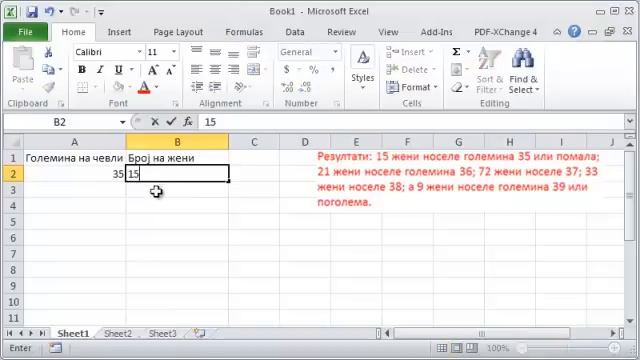The height and width of the screenshot is (360, 640).
Task: Customize Quick Access Toolbar dropdown arrow
Action: [x=101, y=13]
